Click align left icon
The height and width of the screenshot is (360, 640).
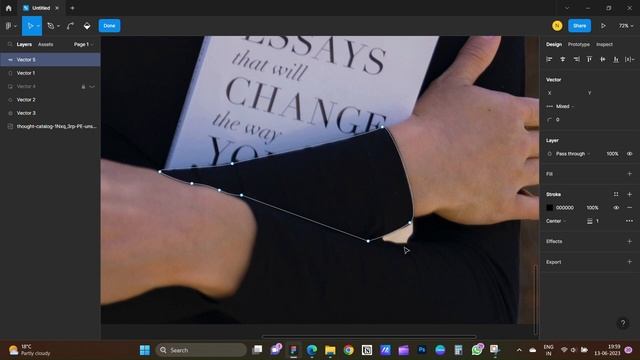[549, 60]
